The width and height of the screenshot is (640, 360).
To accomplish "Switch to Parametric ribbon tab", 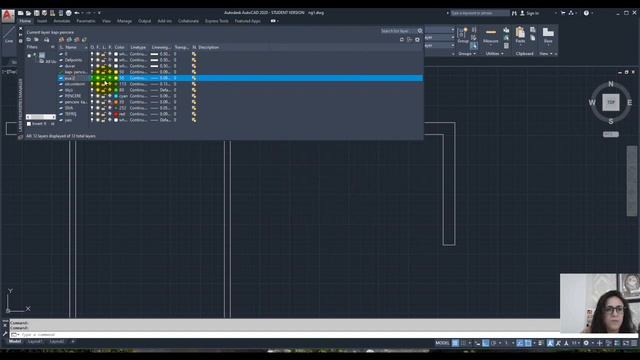I will coord(86,21).
